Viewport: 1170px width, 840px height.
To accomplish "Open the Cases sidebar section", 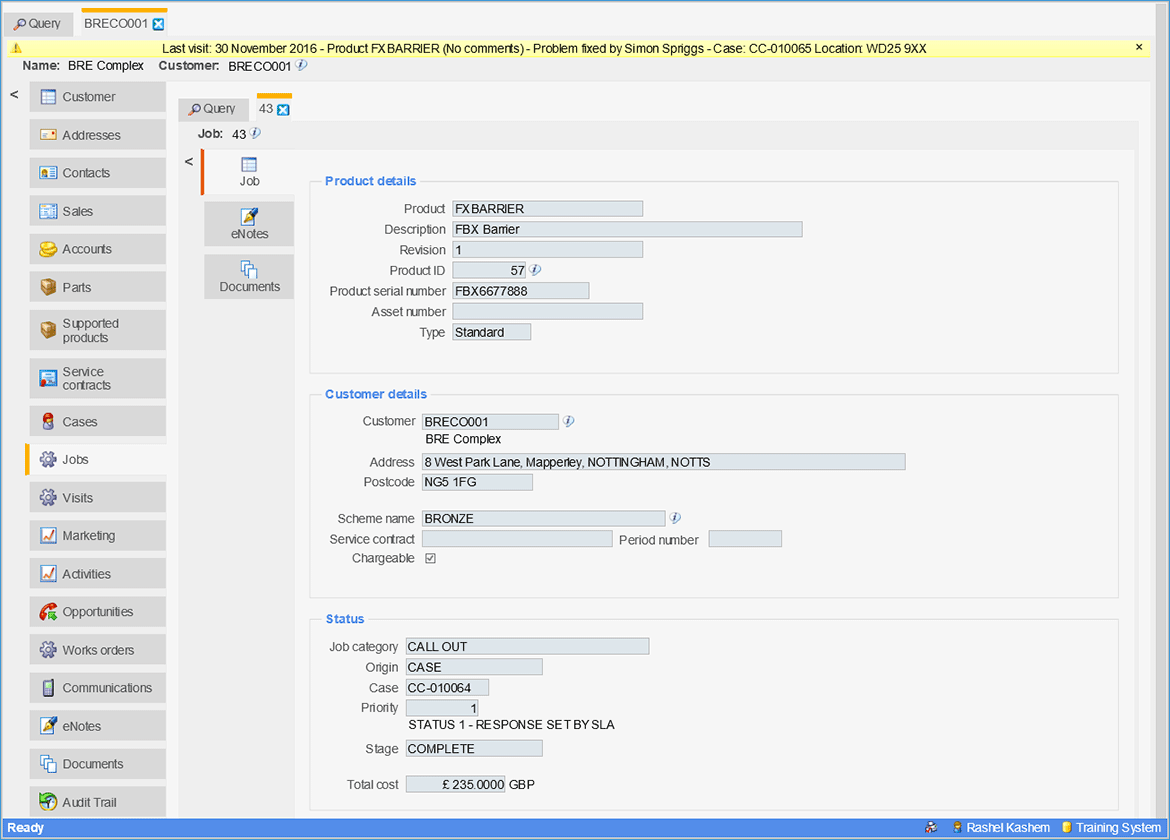I will click(x=98, y=421).
